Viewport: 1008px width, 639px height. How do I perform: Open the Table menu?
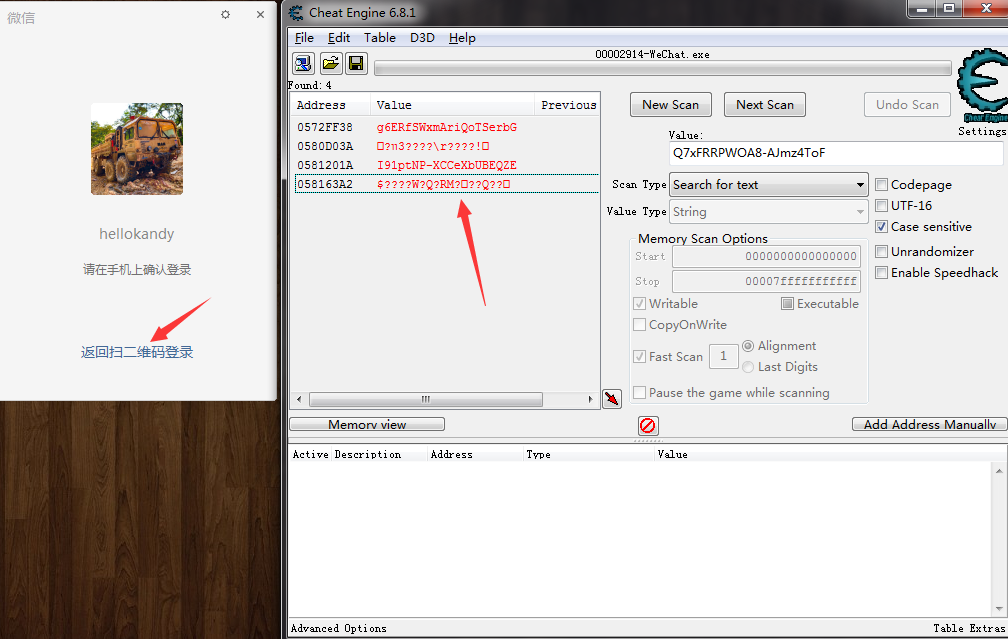pyautogui.click(x=380, y=38)
